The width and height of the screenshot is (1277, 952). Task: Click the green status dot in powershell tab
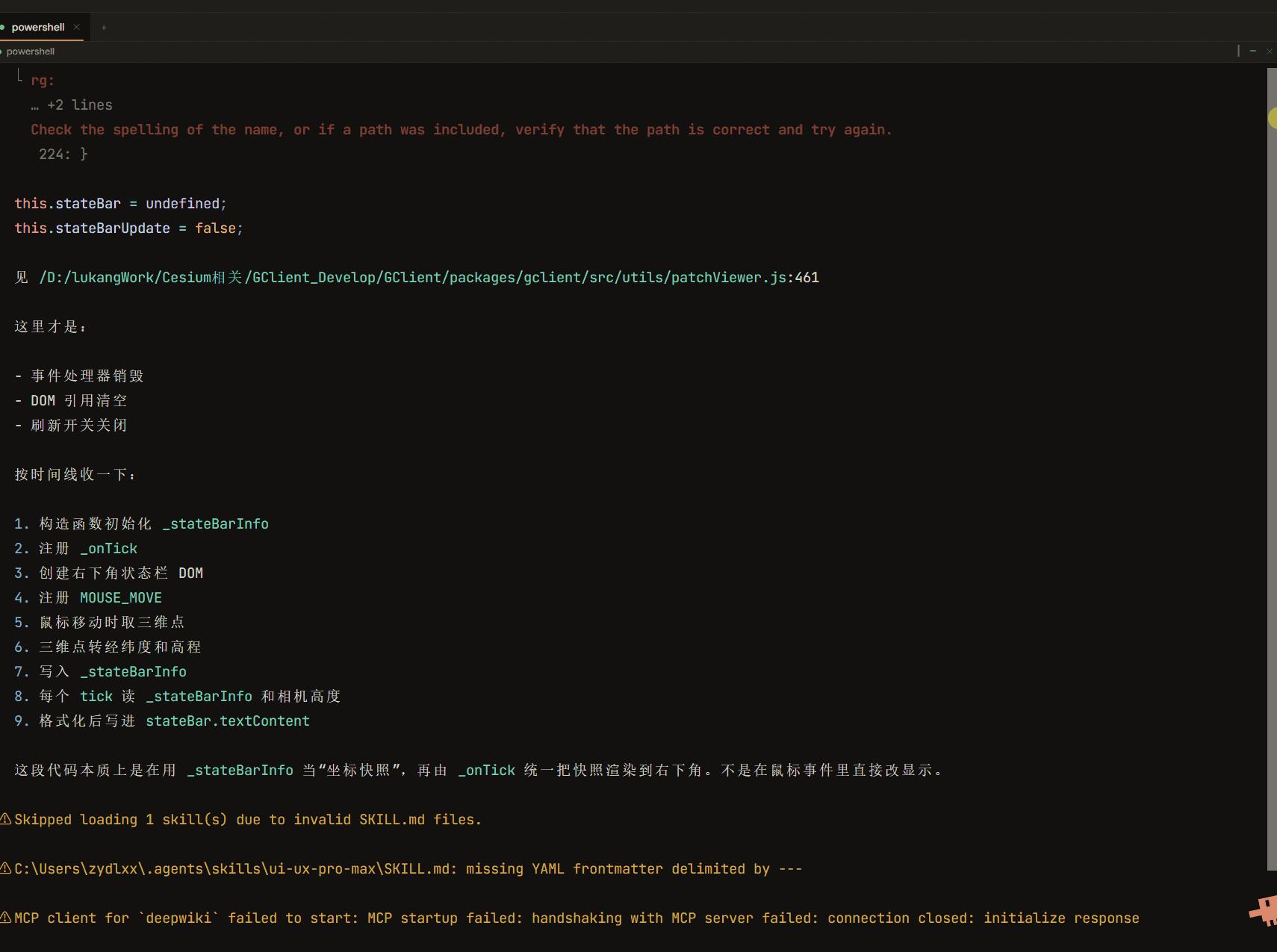pyautogui.click(x=2, y=27)
